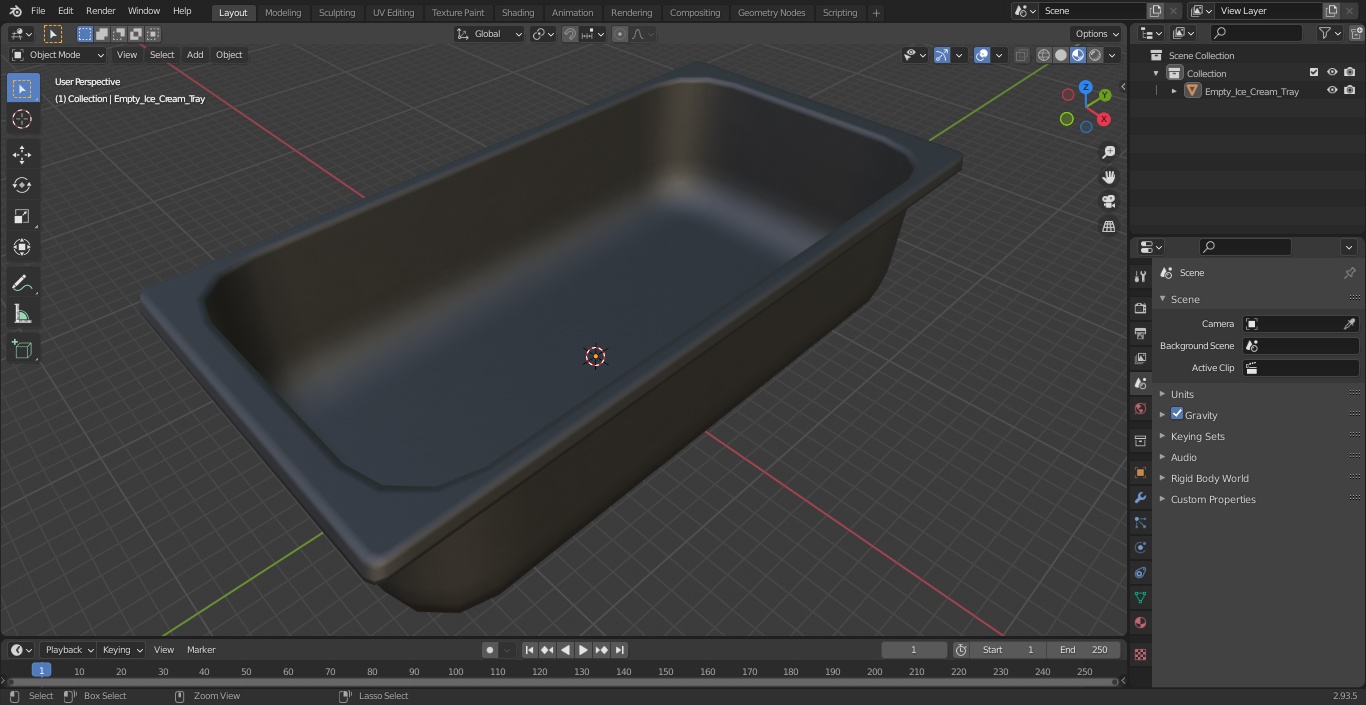Select the Cursor tool in the toolbar
Image resolution: width=1366 pixels, height=705 pixels.
point(22,119)
